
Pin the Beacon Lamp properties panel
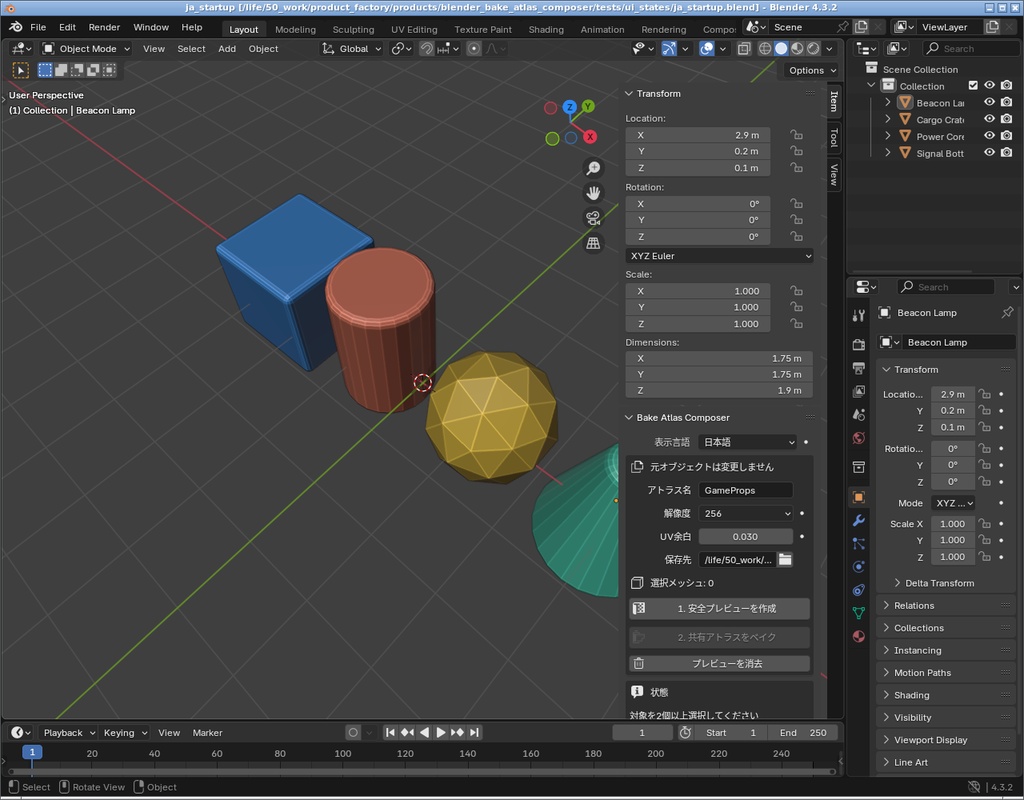[x=1007, y=313]
